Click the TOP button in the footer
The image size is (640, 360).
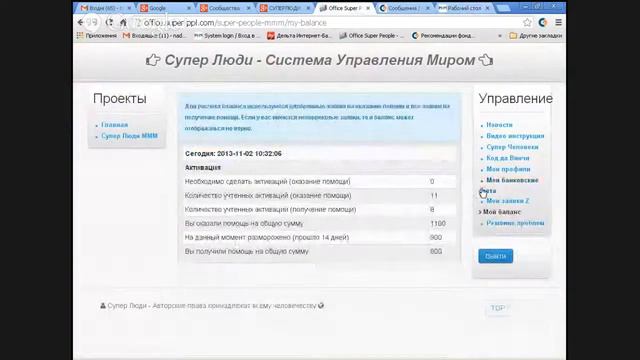coord(498,308)
